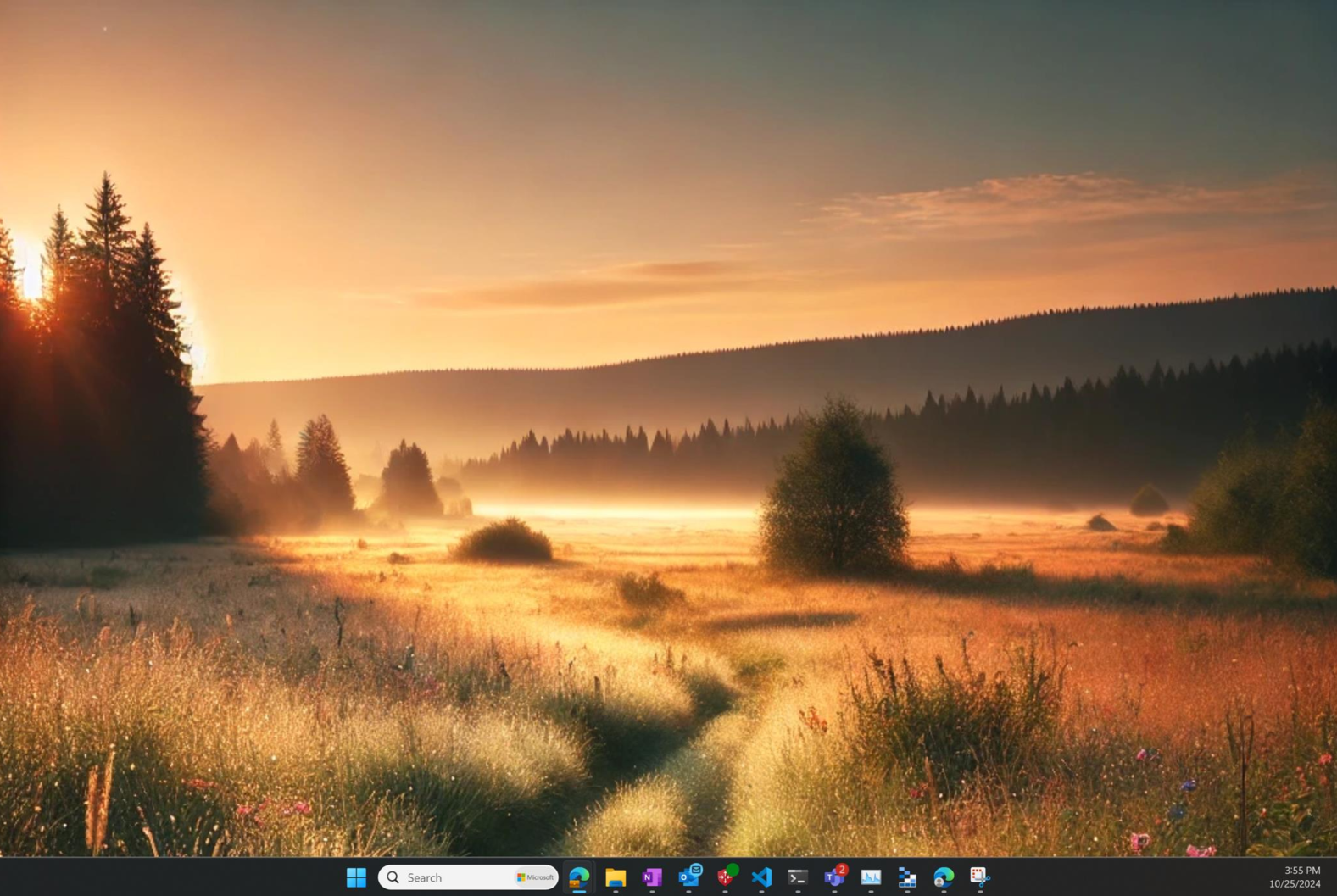
Task: Open OneNote from the taskbar
Action: click(x=652, y=877)
